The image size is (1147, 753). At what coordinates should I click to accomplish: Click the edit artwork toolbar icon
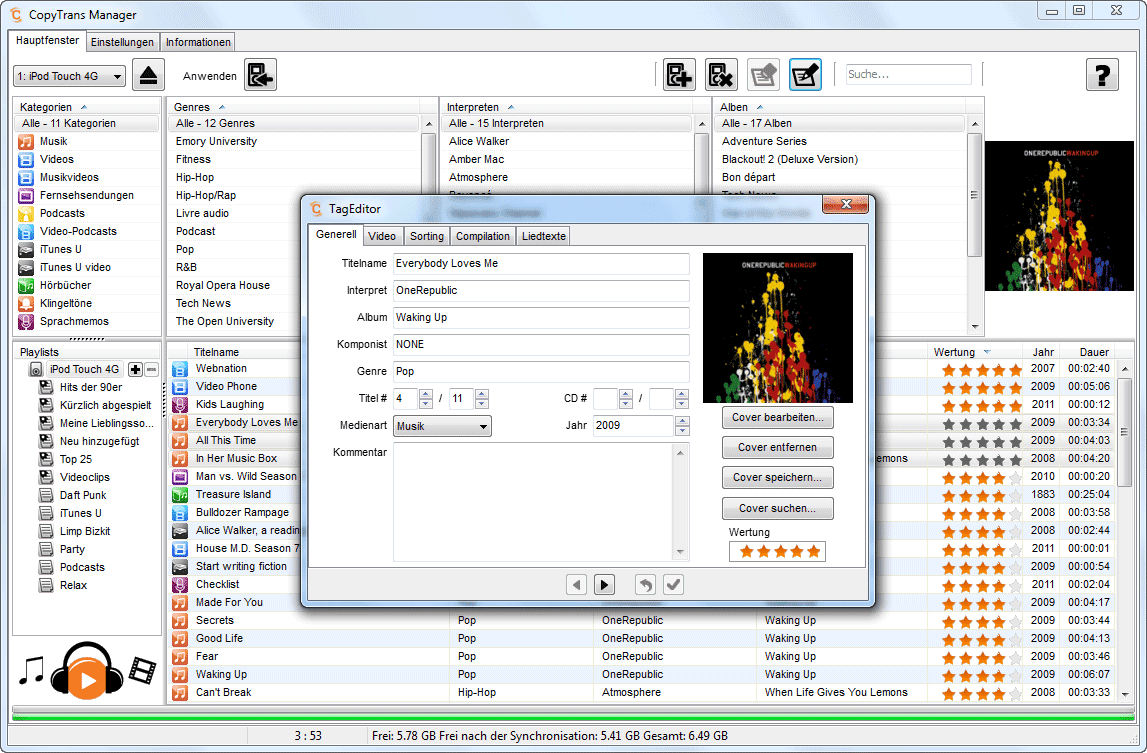pos(763,75)
